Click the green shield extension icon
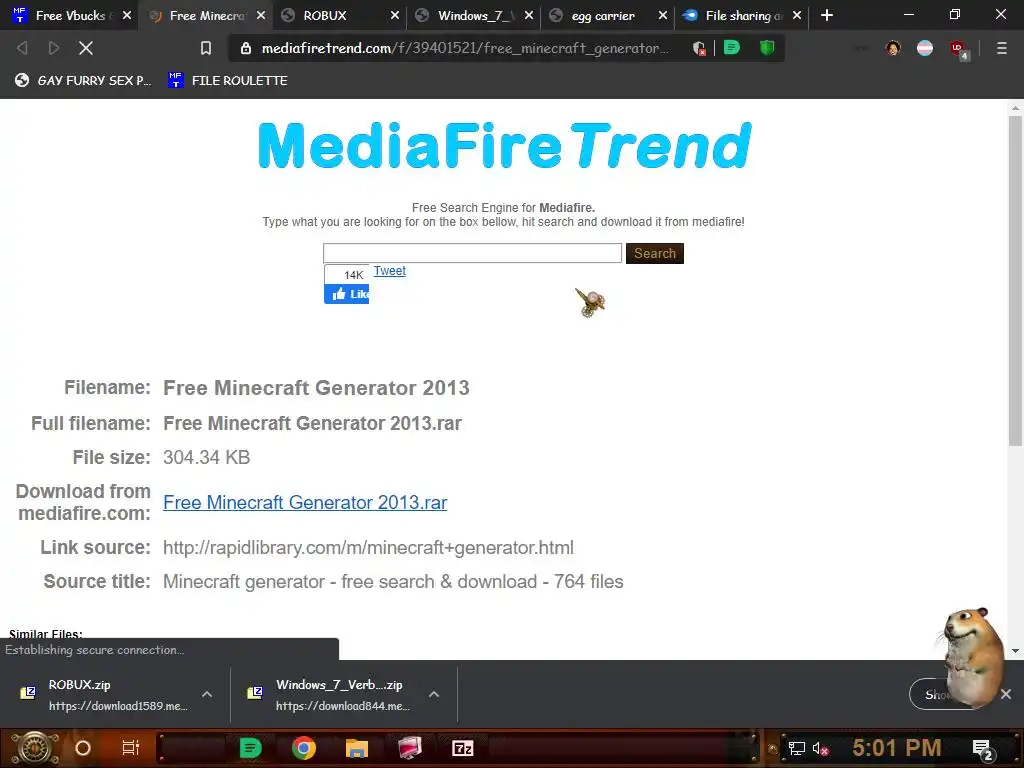 pyautogui.click(x=767, y=47)
